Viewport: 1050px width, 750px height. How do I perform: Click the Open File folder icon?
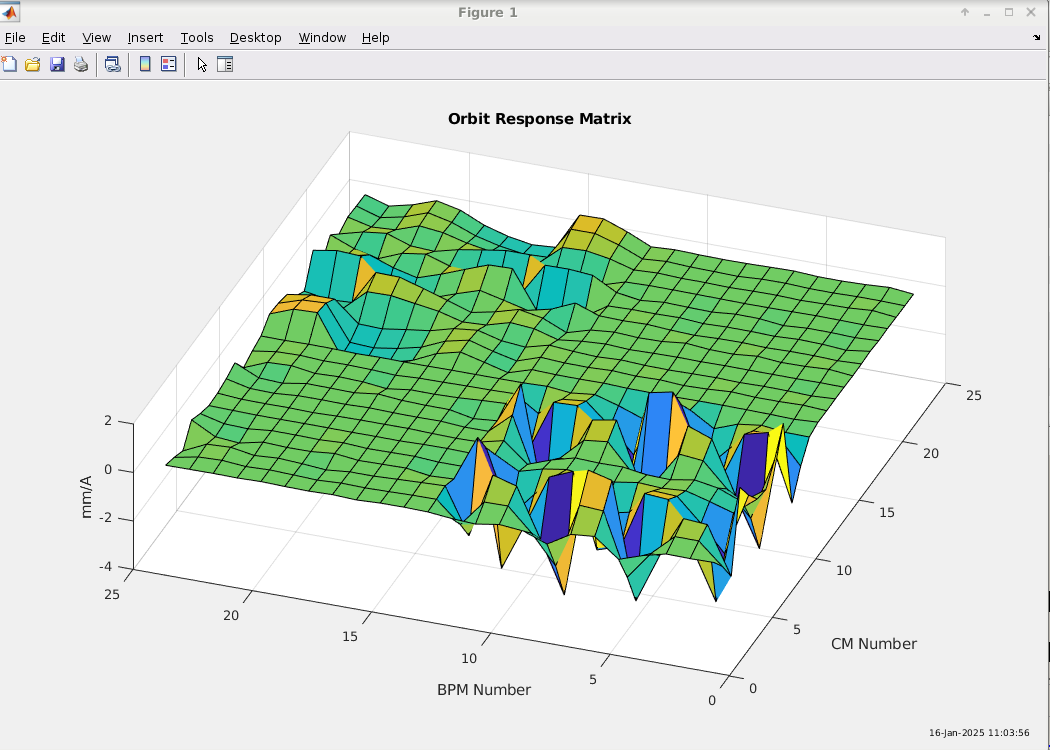[x=33, y=64]
